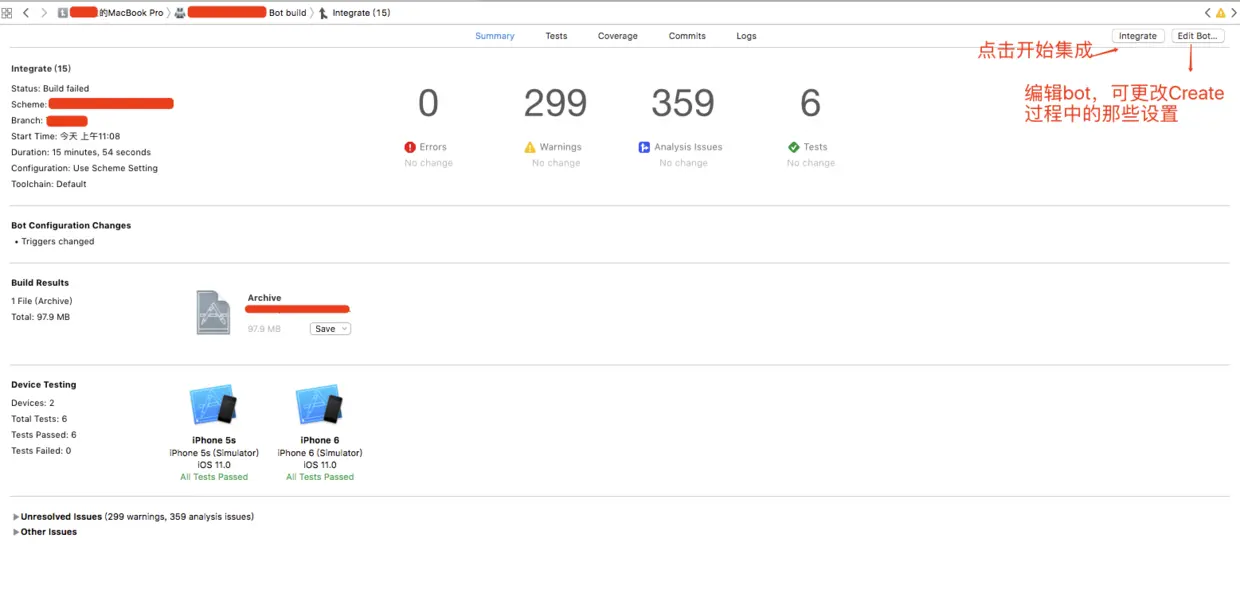The image size is (1240, 593).
Task: Click Duration: 15 minutes, 54 seconds text
Action: pos(81,153)
